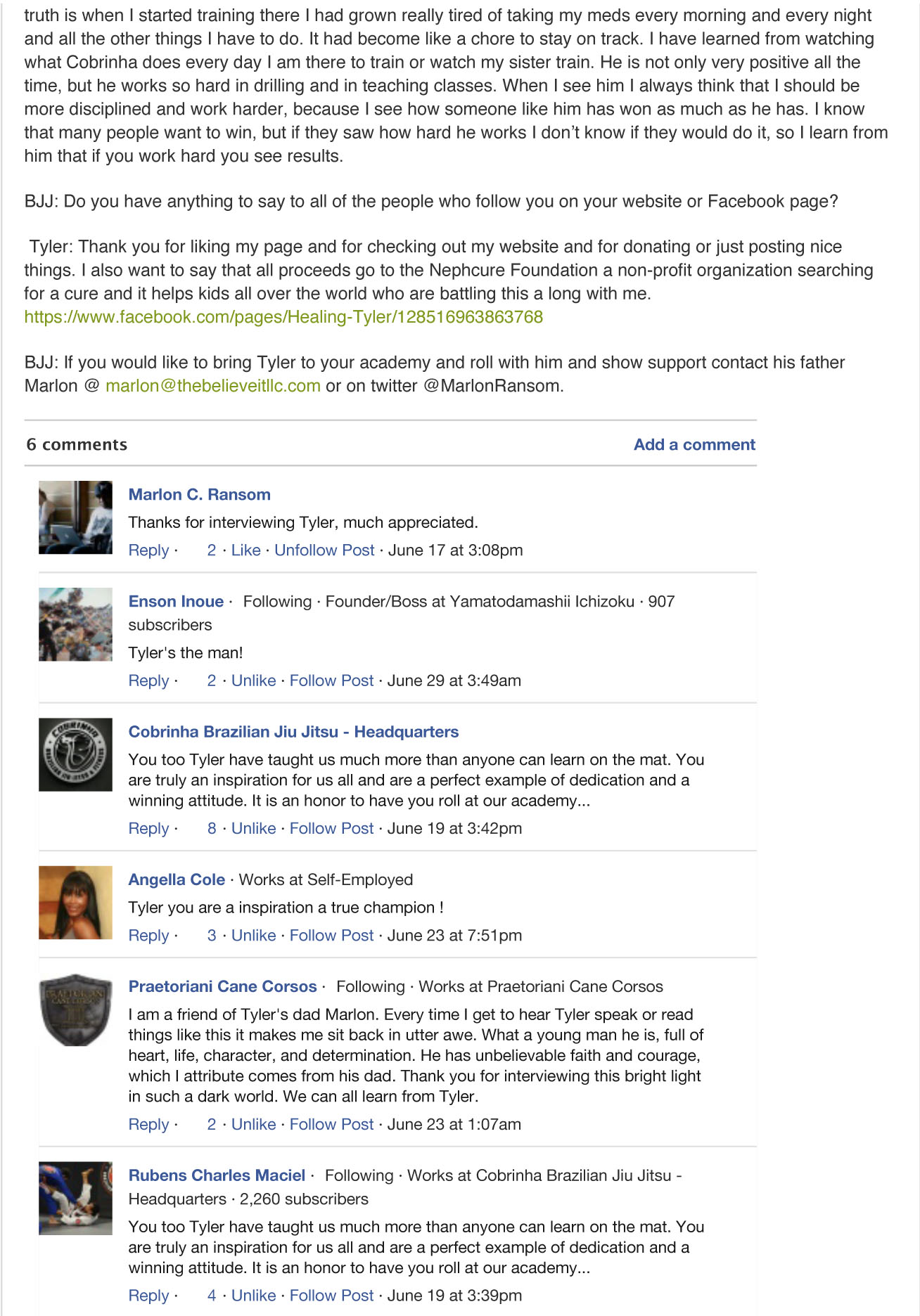Screen dimensions: 920x1316
Task: Open the Praetoriani Cane Corsos shield avatar
Action: 75,1009
